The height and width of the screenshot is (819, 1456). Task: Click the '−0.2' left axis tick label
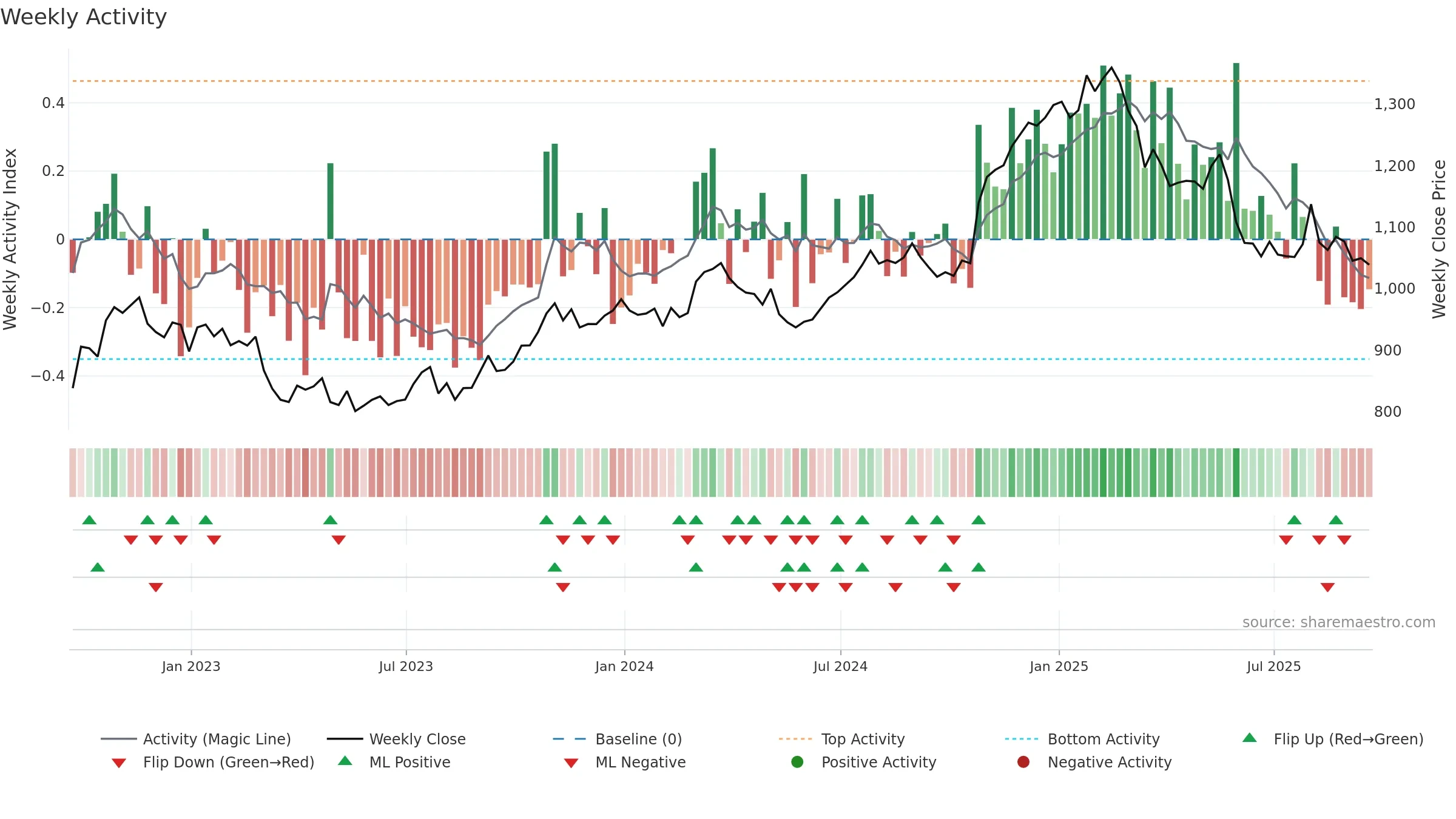(48, 308)
